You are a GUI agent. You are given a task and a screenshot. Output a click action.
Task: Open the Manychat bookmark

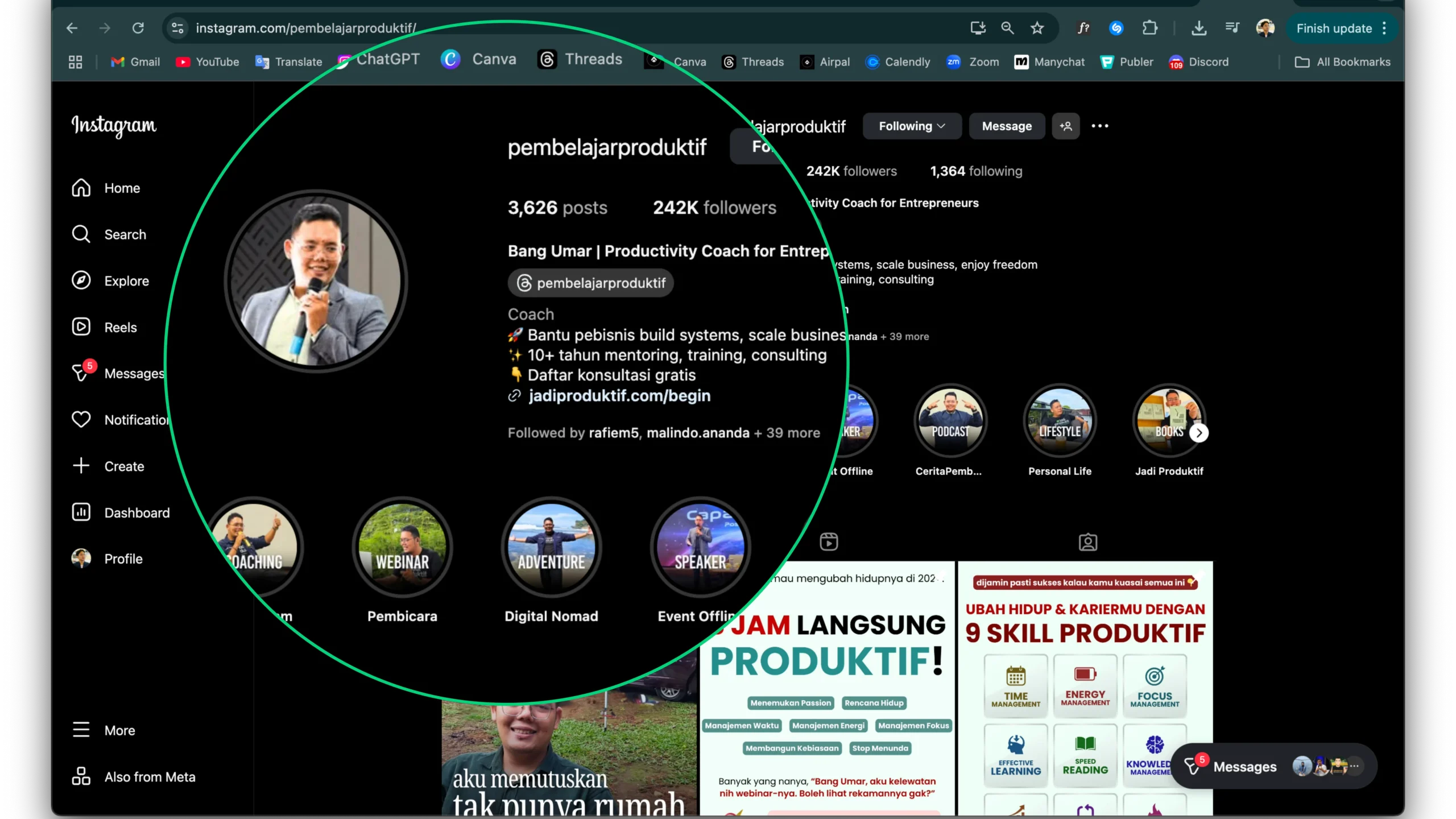point(1049,62)
